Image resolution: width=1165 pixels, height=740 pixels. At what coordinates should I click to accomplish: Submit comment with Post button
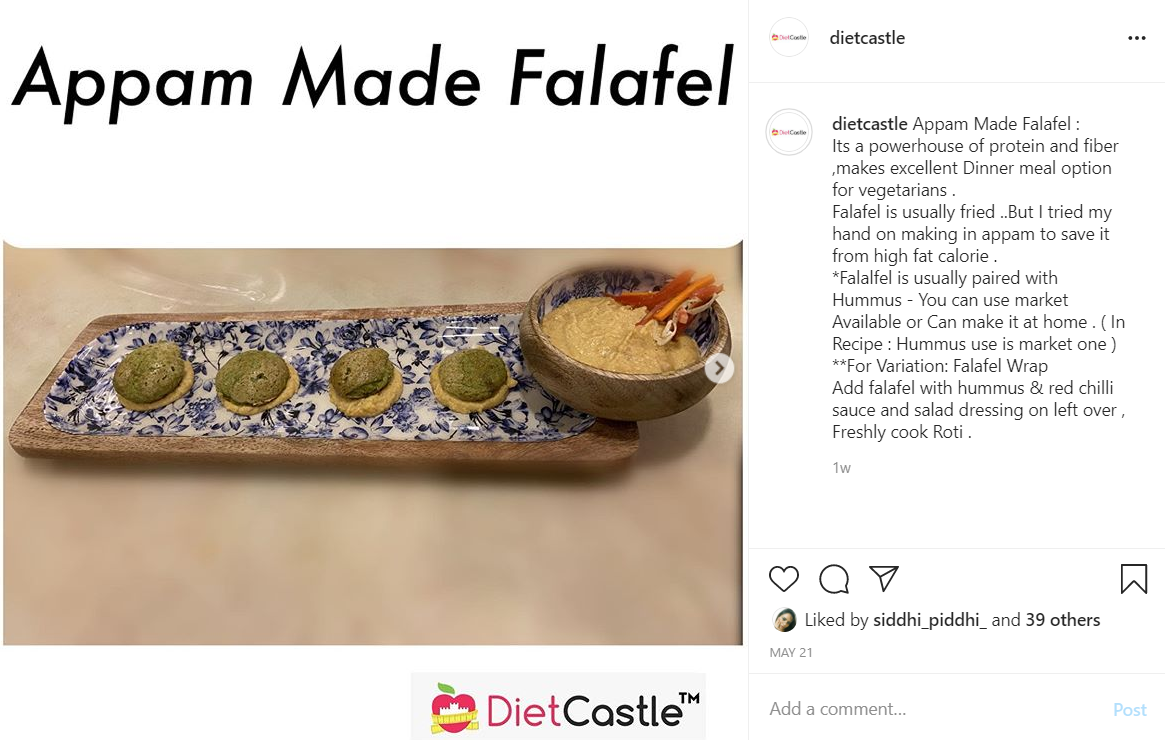[x=1129, y=710]
